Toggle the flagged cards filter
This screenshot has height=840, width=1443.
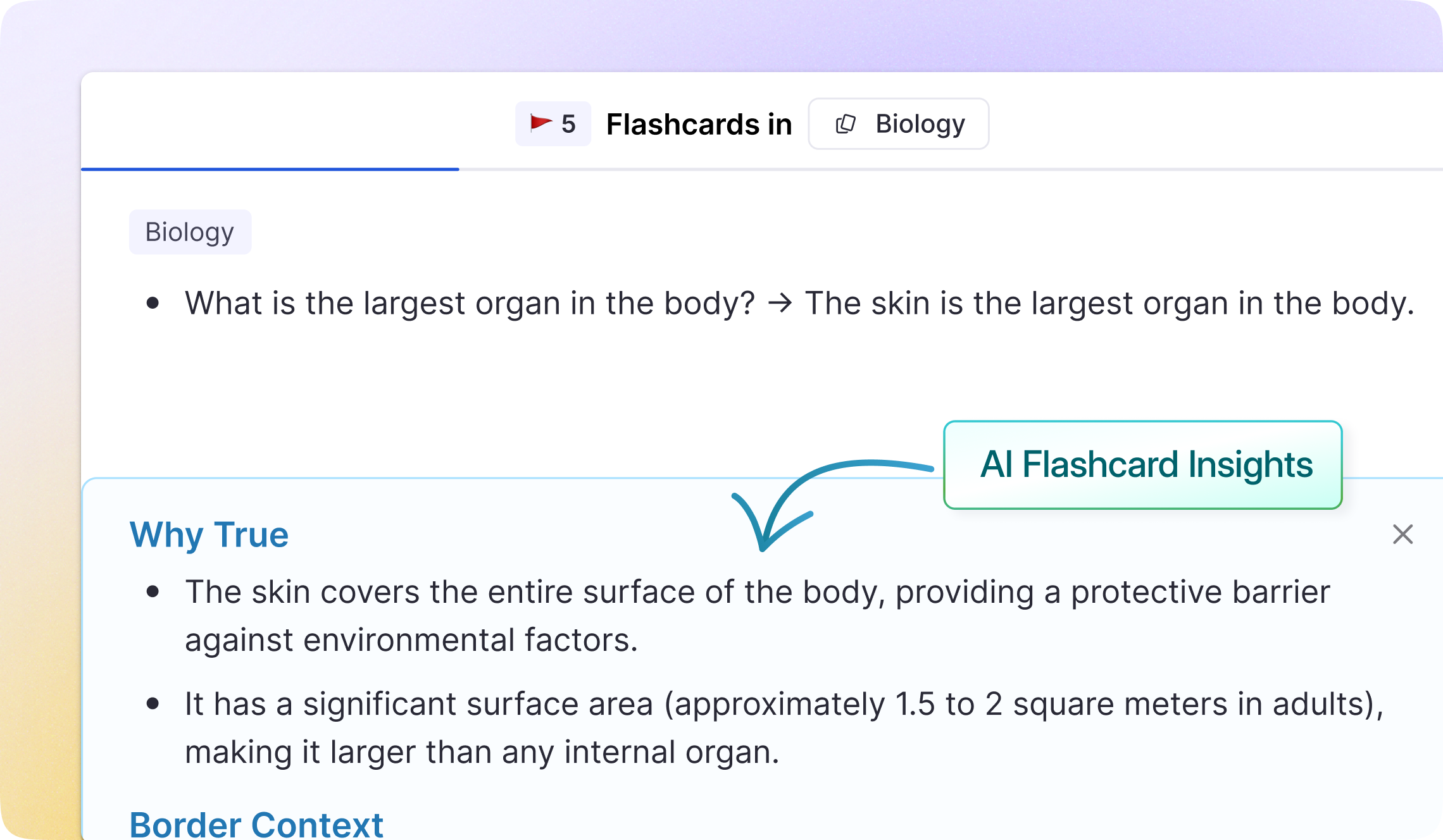click(x=553, y=123)
